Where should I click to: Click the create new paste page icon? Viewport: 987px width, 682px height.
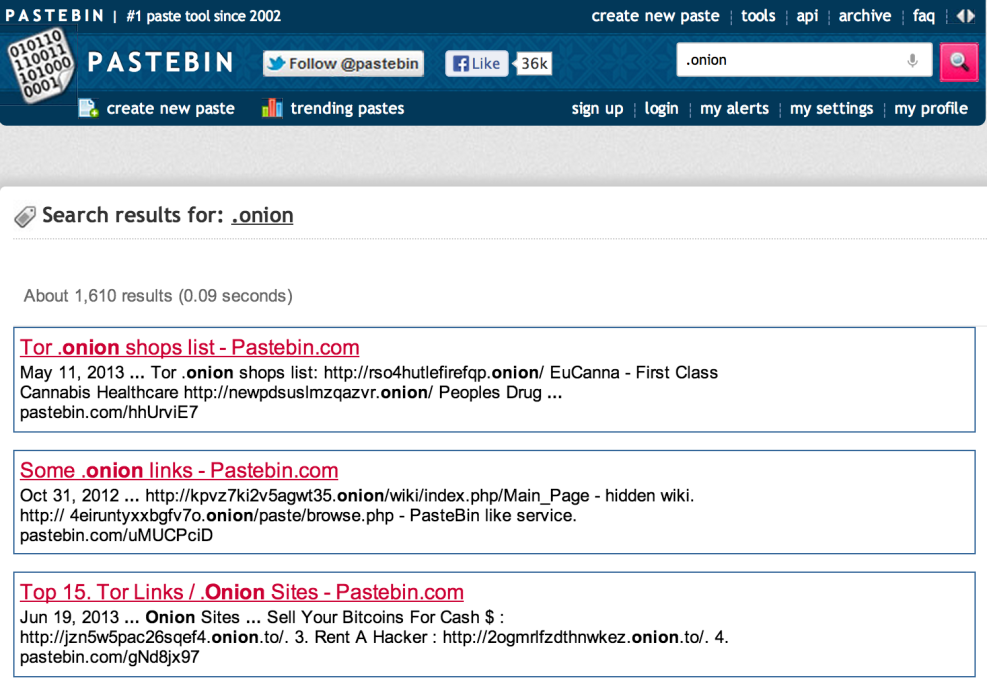click(88, 108)
